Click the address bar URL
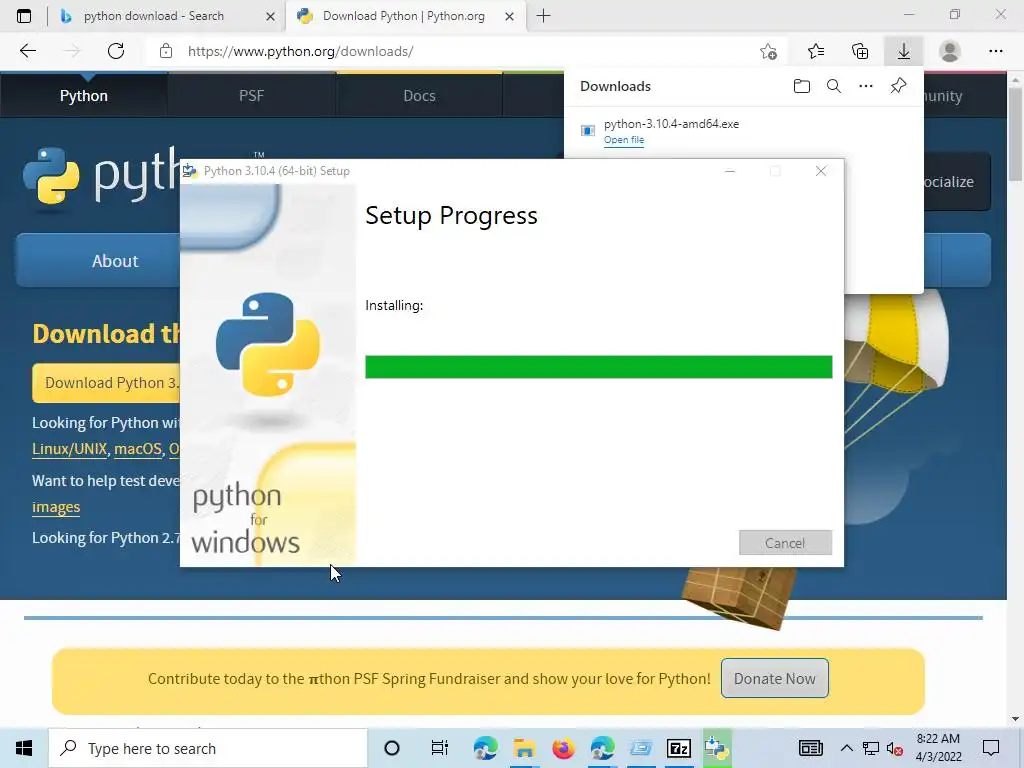 coord(300,51)
